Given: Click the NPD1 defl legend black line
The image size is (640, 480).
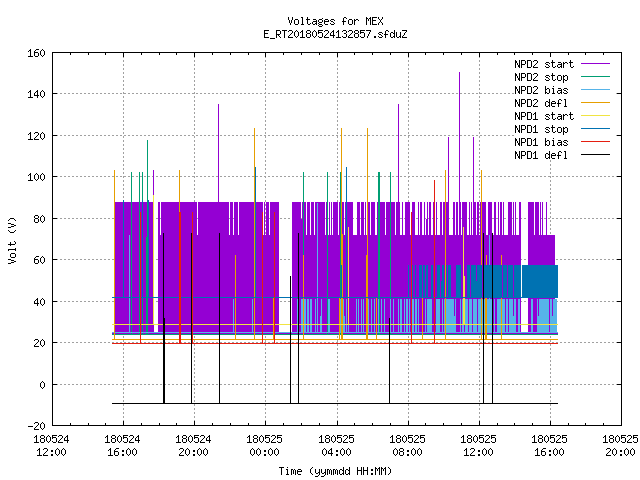Looking at the screenshot, I should pos(595,155).
